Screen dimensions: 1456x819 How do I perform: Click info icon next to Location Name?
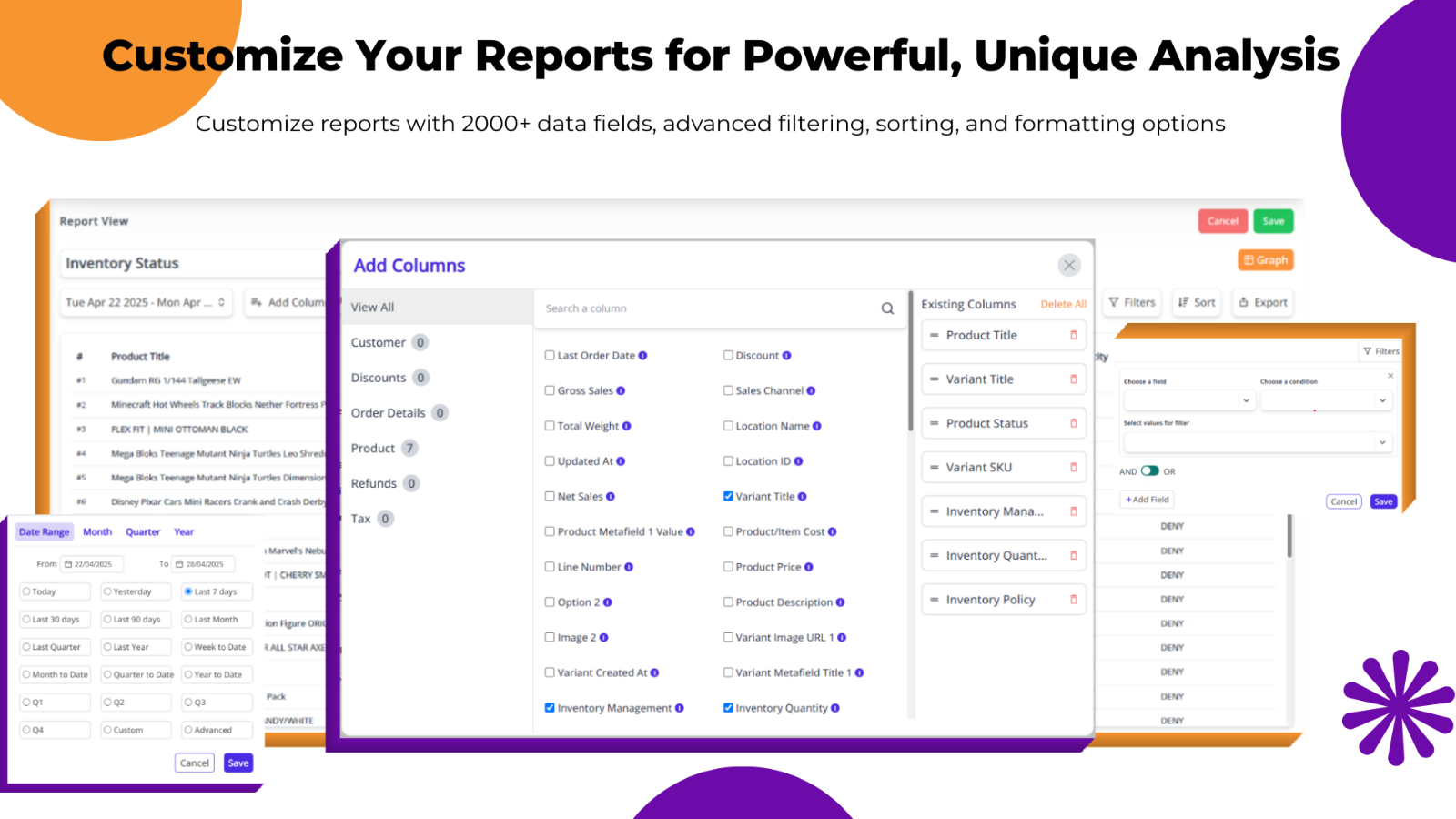(x=817, y=426)
